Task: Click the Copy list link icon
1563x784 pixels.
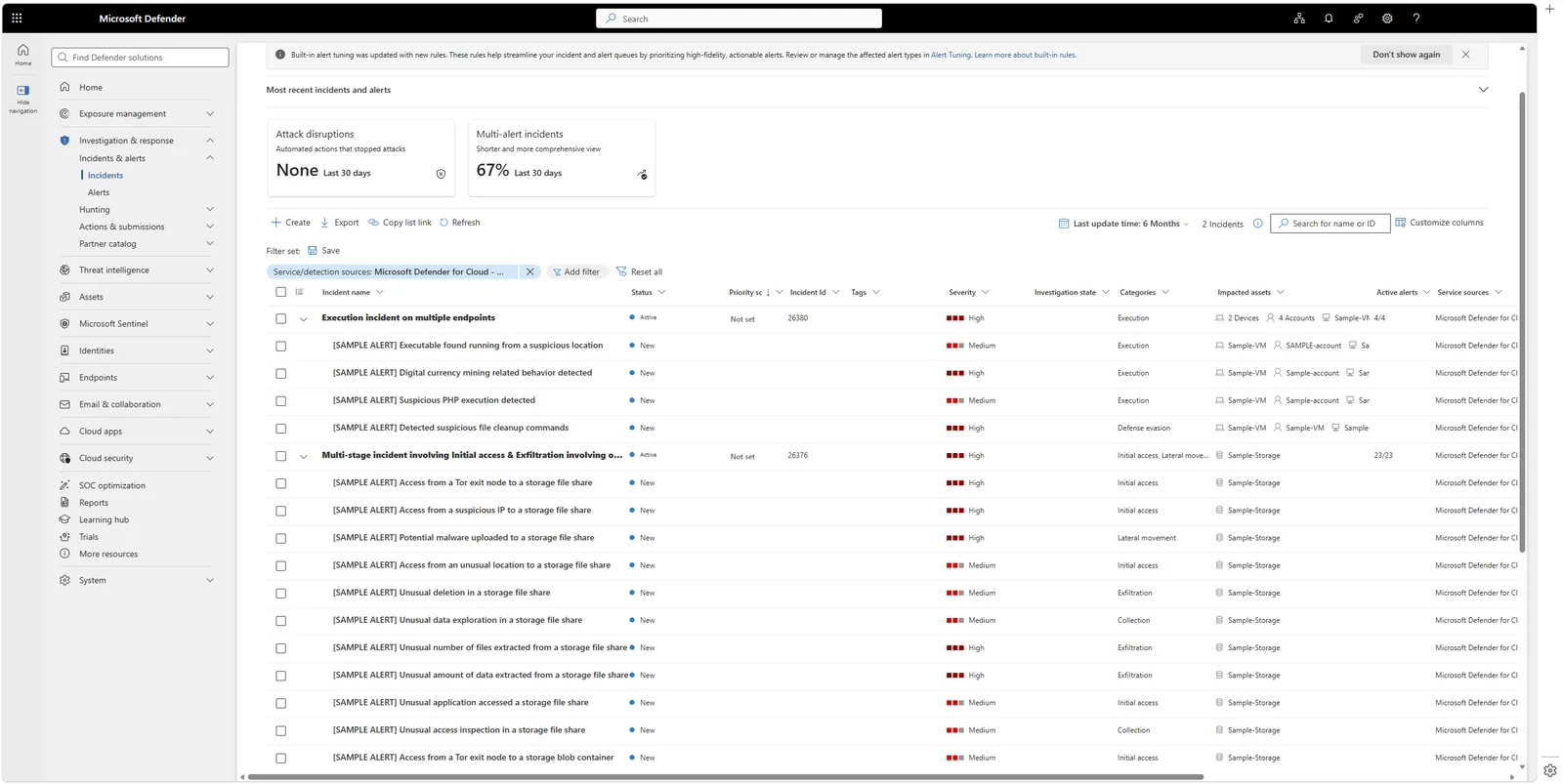Action: 373,223
